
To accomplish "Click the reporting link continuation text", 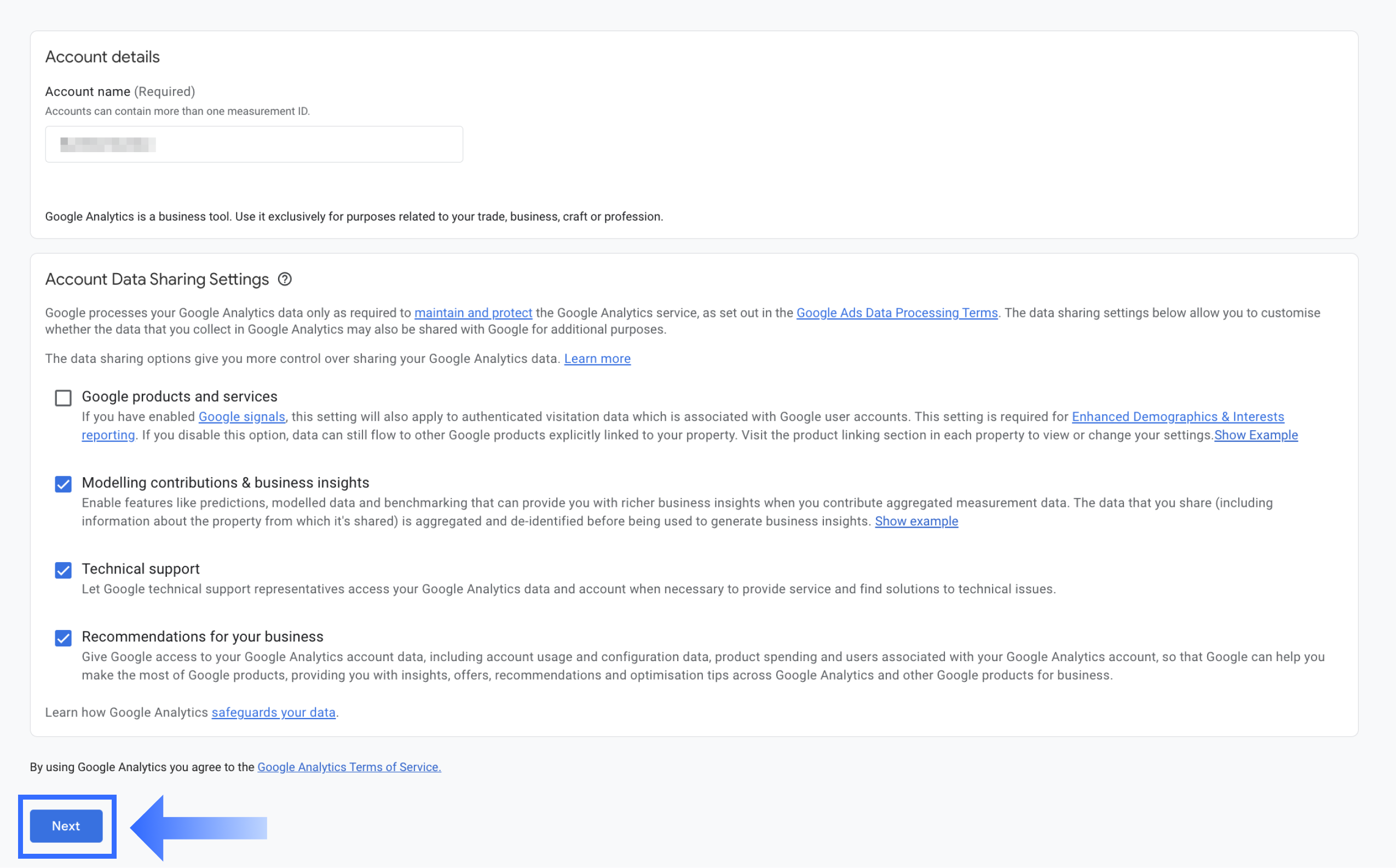I will (108, 435).
